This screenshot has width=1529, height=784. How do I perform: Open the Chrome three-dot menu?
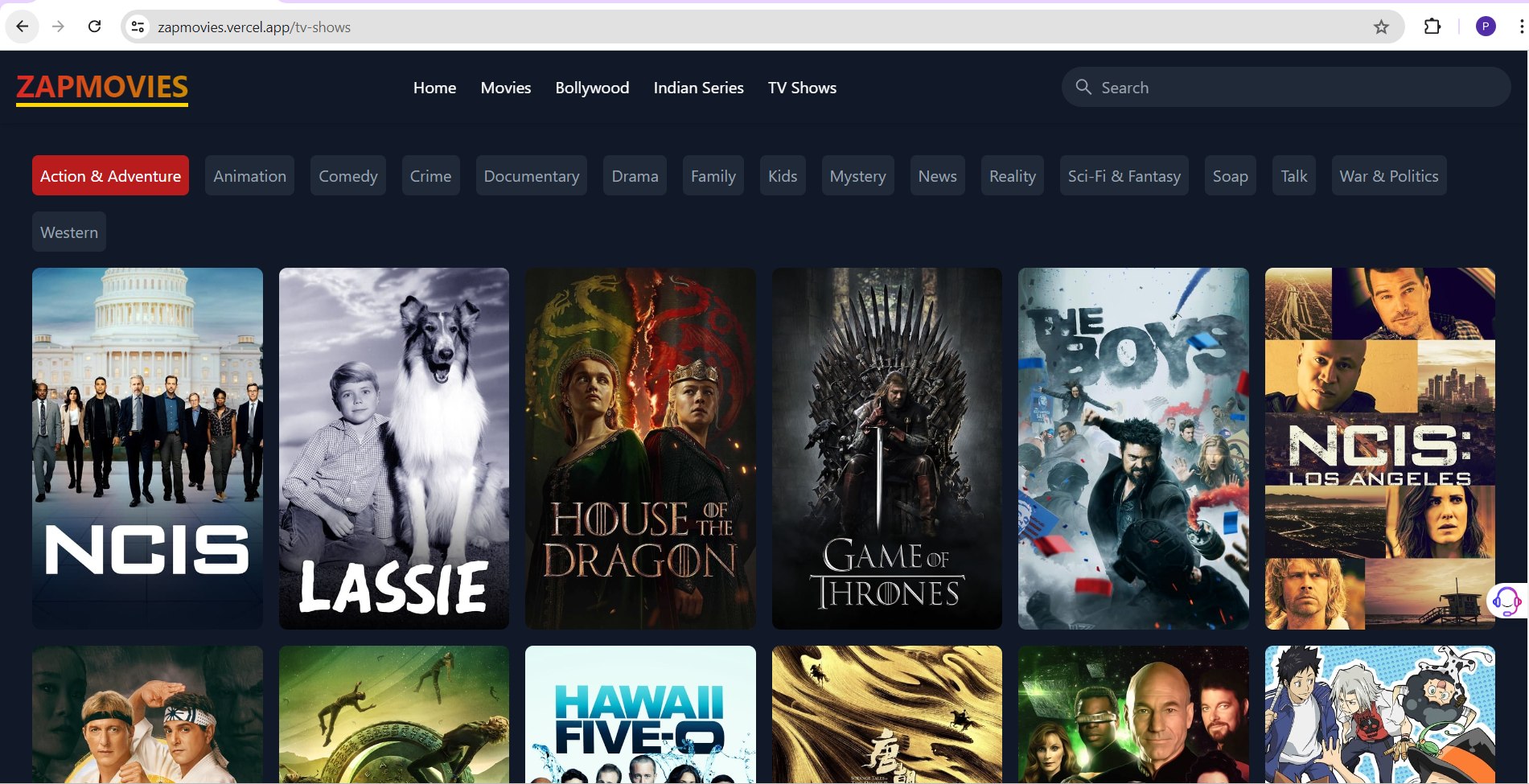click(1521, 27)
